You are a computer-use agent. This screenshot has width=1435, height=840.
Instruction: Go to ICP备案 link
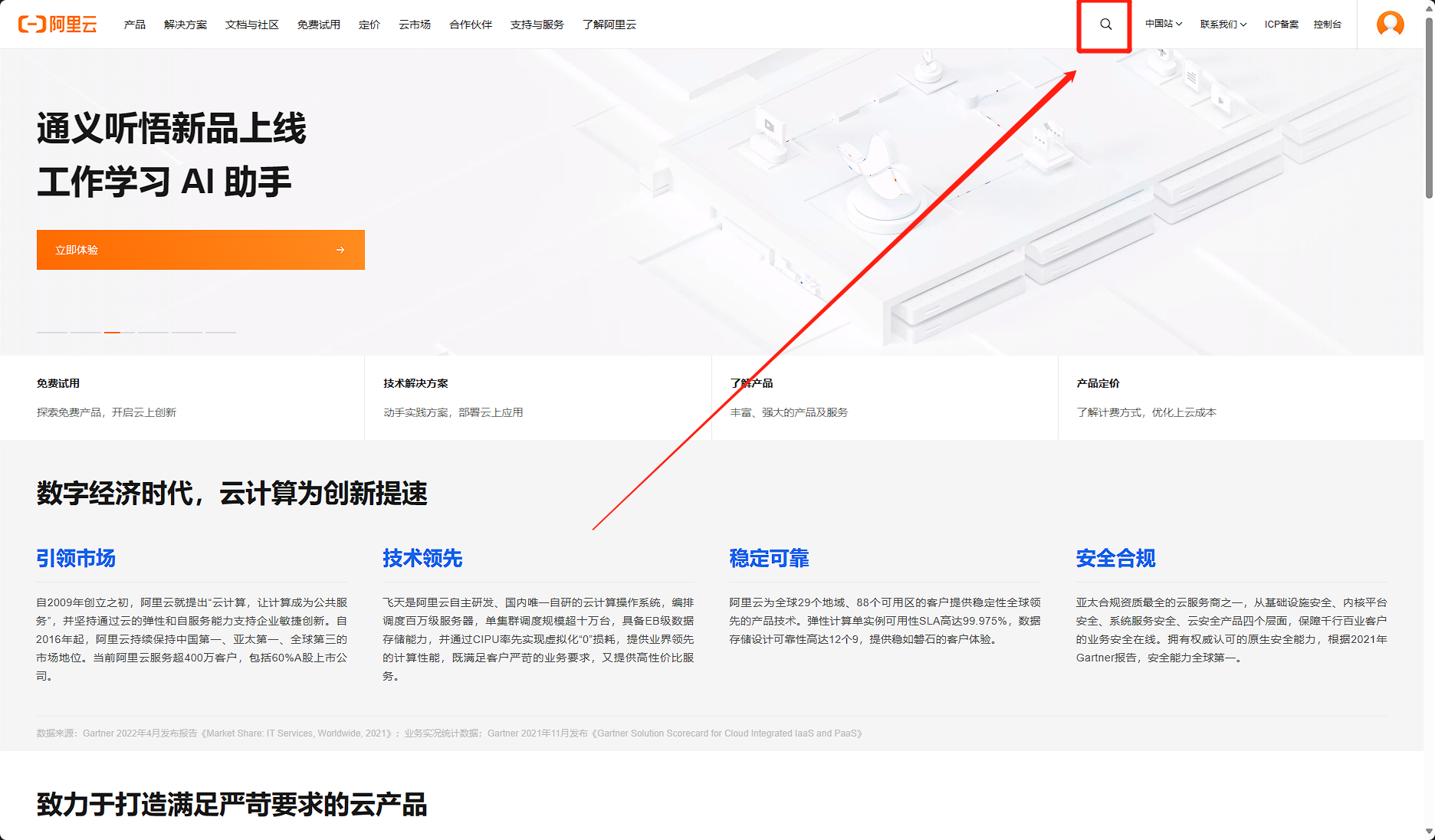tap(1282, 25)
